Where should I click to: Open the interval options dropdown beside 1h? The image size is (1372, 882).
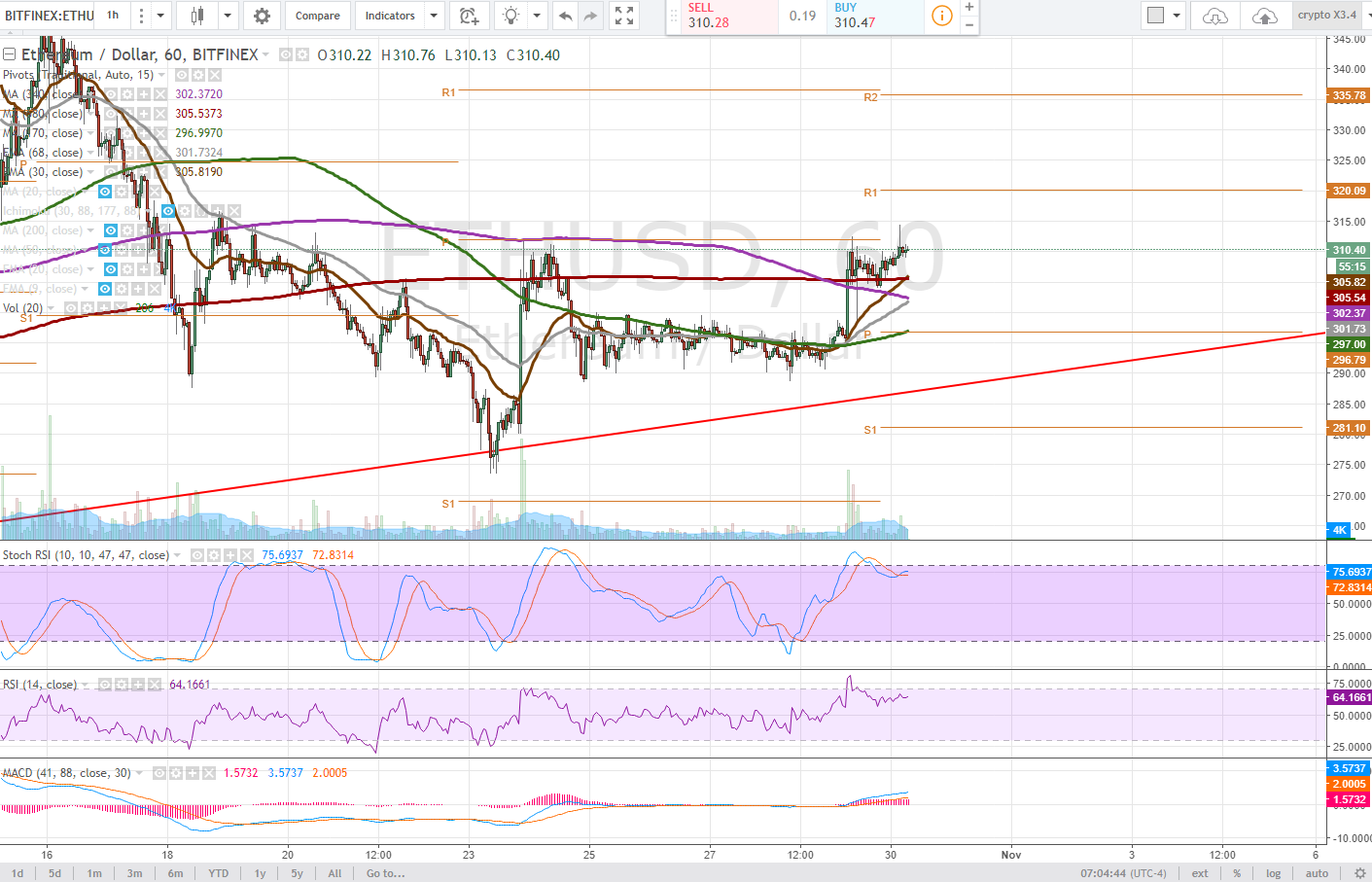(161, 16)
